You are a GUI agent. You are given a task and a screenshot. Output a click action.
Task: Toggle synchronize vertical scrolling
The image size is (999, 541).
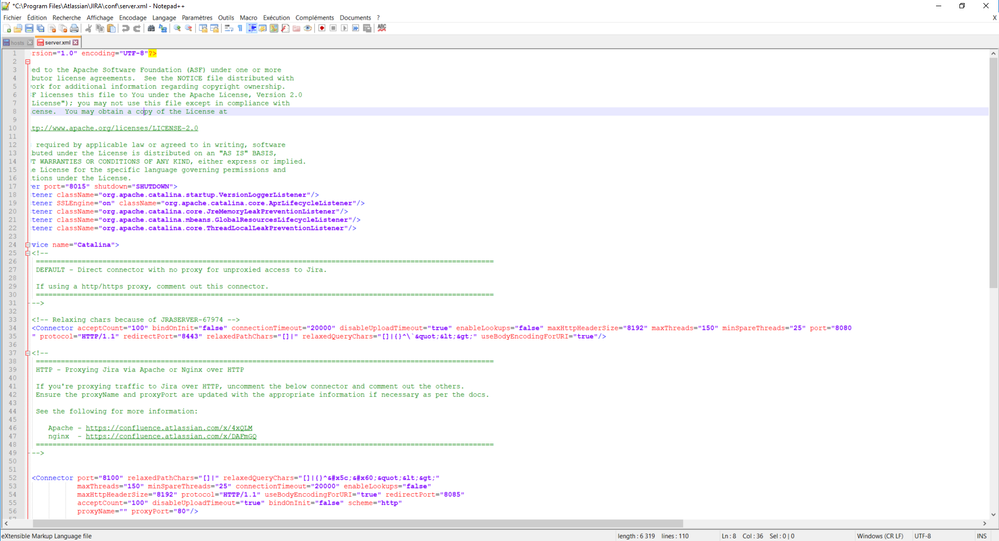click(203, 28)
